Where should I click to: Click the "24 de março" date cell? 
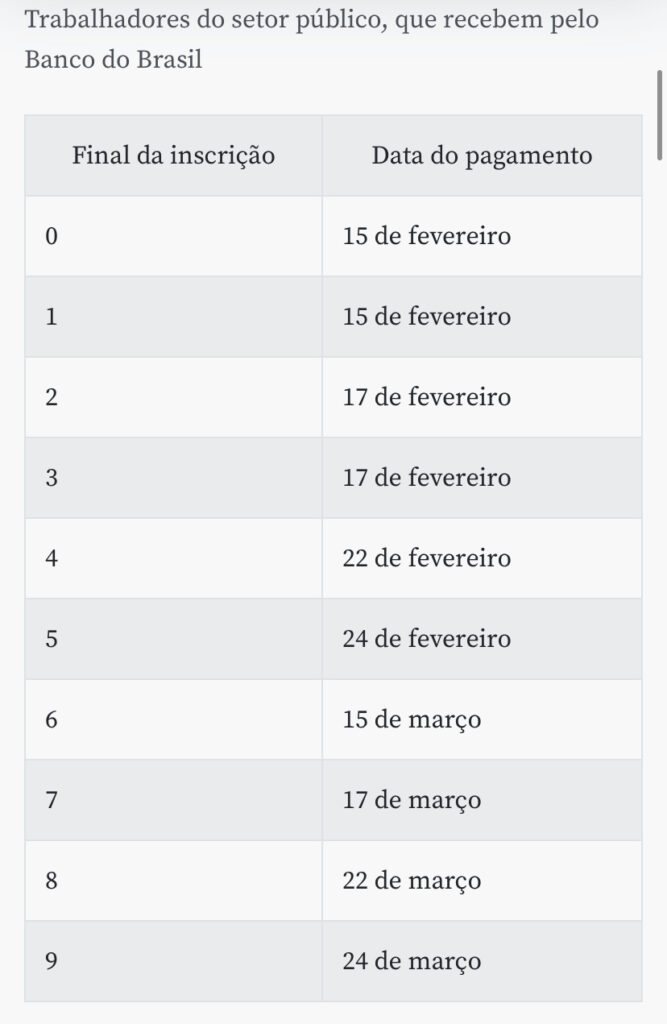(x=481, y=961)
